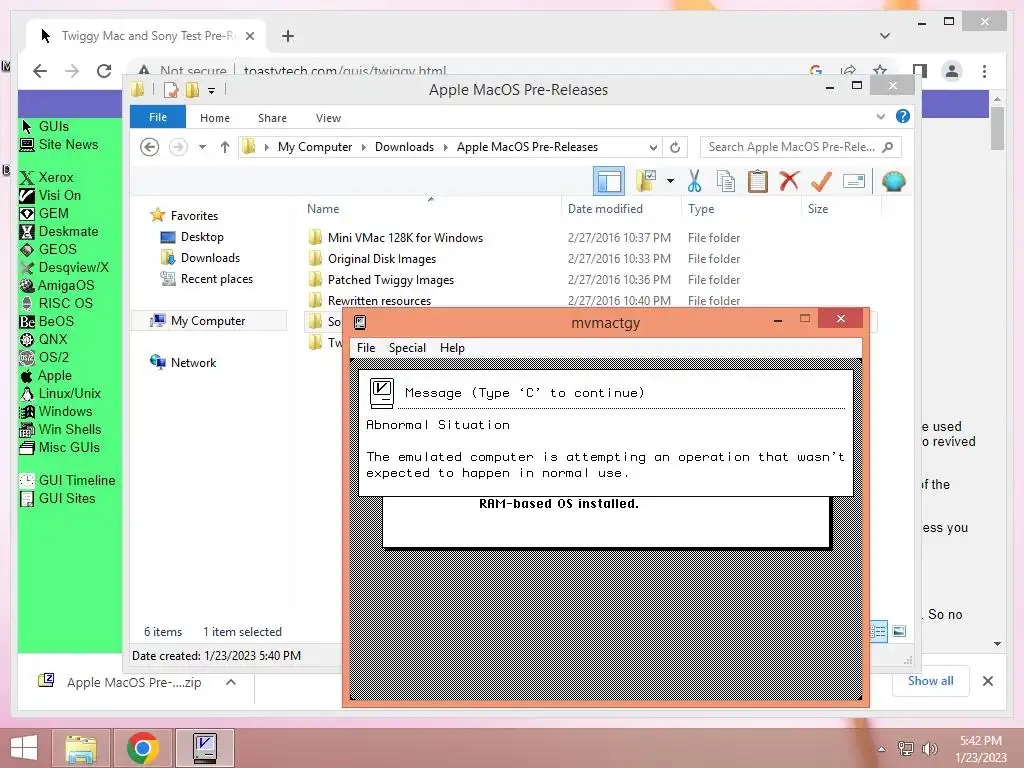
Task: Select My Computer breadcrumb in address bar
Action: point(315,147)
